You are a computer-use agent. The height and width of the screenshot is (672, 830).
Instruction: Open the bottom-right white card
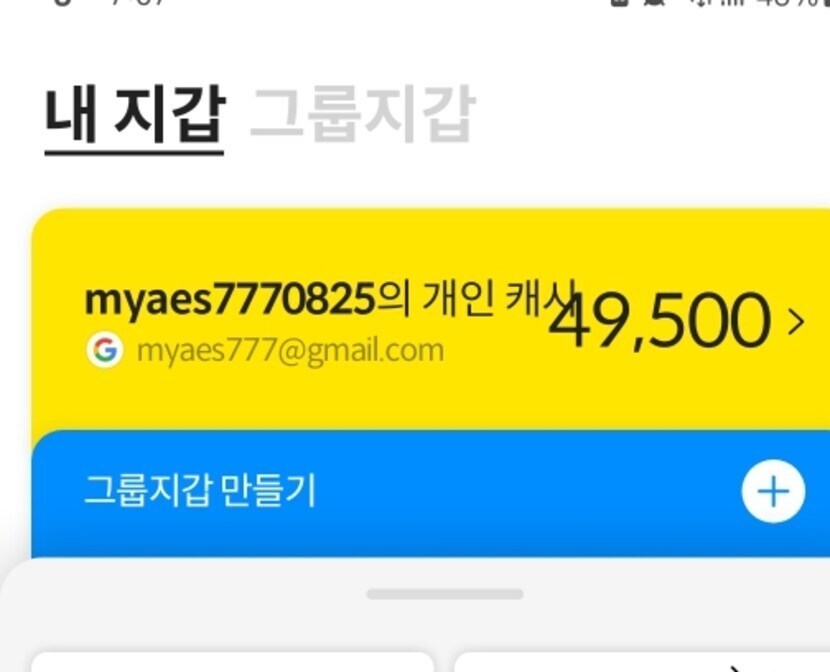(642, 662)
